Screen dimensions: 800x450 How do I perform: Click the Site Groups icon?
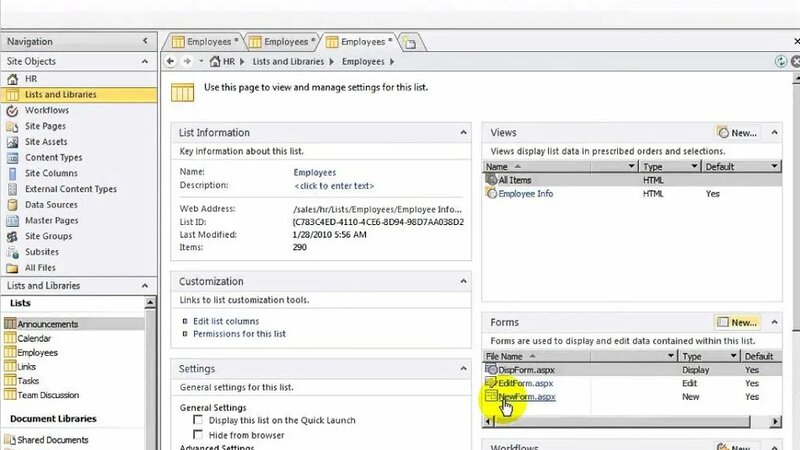point(12,236)
